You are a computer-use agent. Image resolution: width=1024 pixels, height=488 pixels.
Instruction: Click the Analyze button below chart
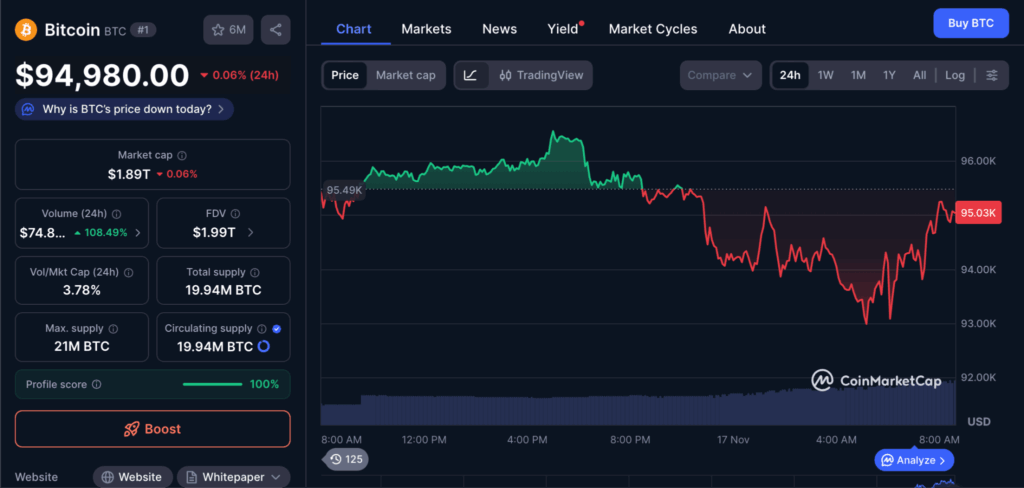tap(914, 460)
